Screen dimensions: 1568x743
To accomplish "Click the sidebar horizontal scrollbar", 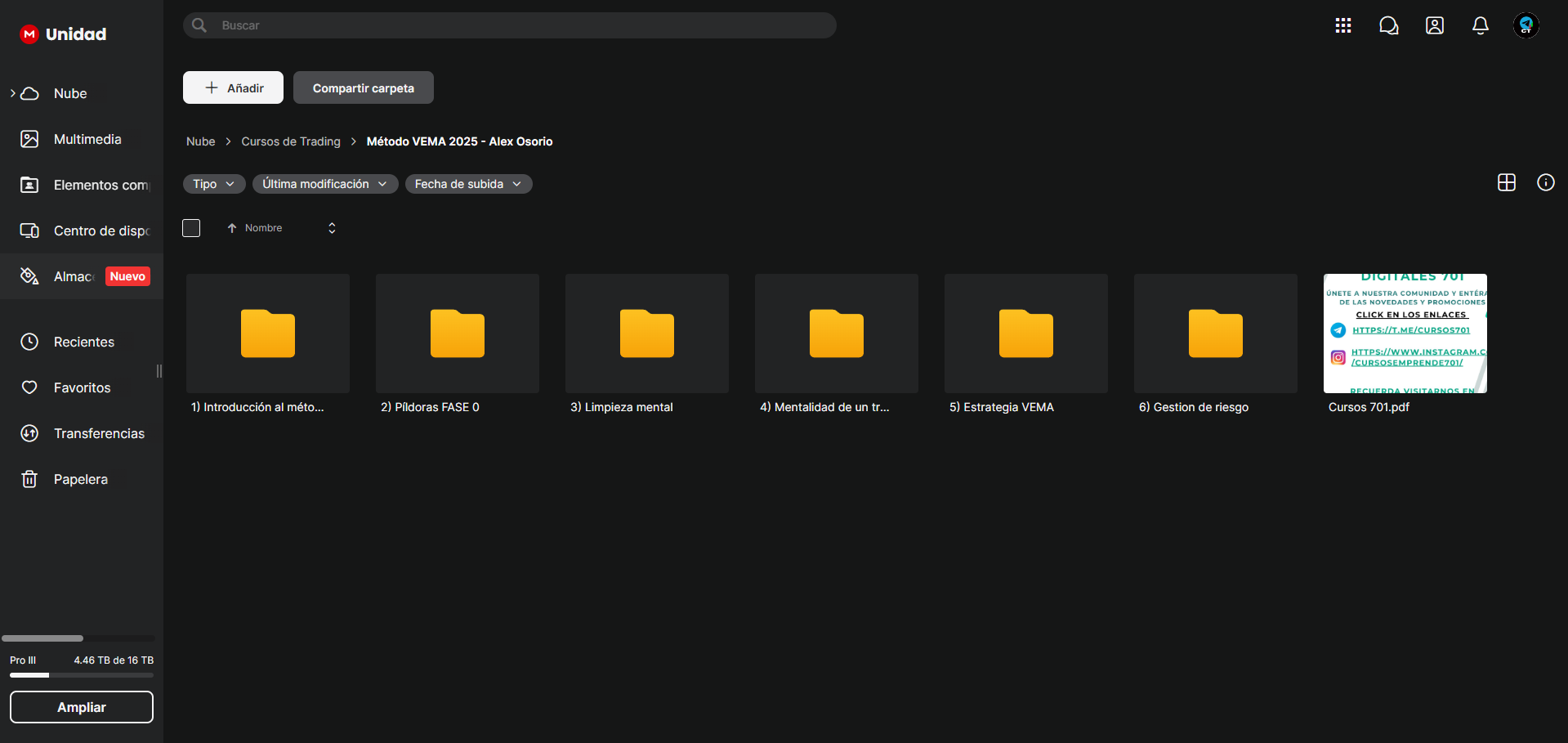I will pyautogui.click(x=42, y=638).
